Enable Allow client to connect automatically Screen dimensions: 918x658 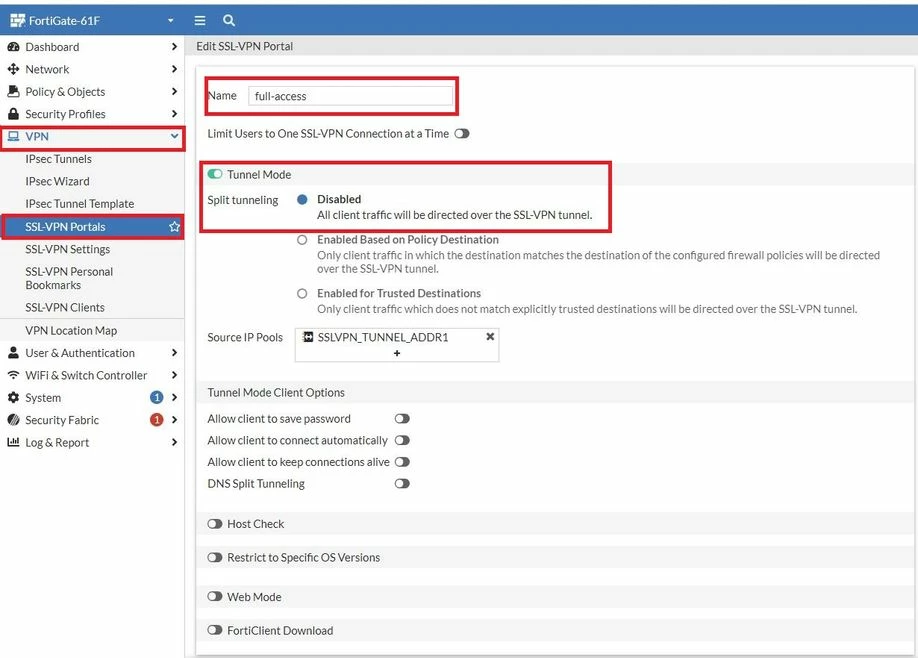click(x=402, y=440)
